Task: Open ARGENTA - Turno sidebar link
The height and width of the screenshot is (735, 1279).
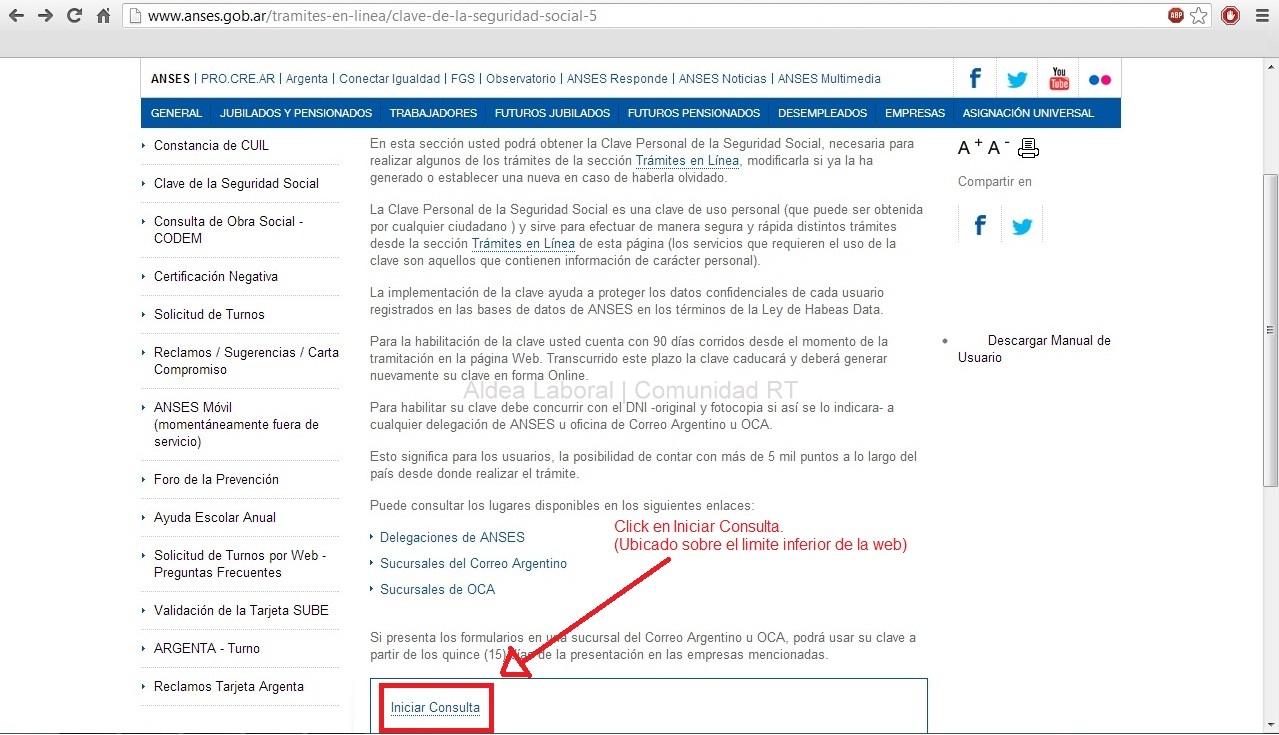Action: 207,648
